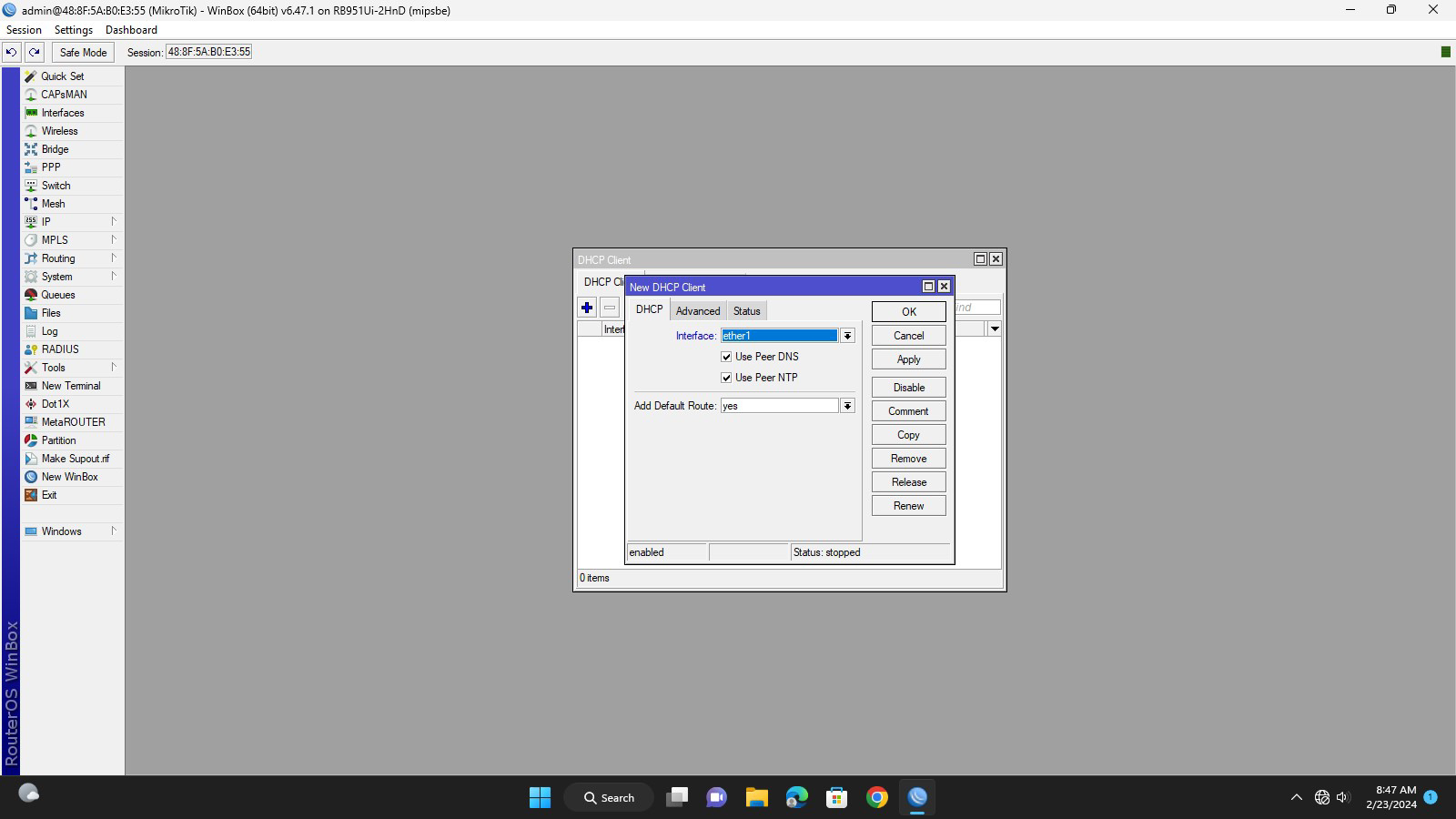Screen dimensions: 1456x819
Task: Open Chrome from the taskbar
Action: (x=877, y=797)
